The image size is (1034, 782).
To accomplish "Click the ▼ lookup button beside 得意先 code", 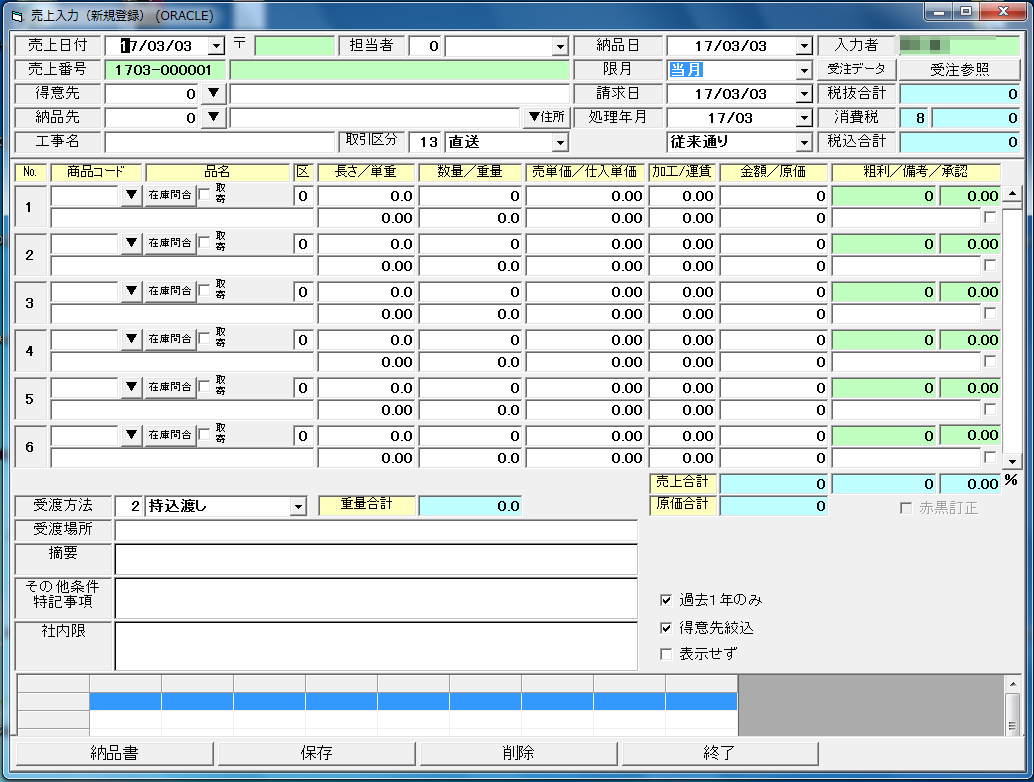I will (x=213, y=94).
